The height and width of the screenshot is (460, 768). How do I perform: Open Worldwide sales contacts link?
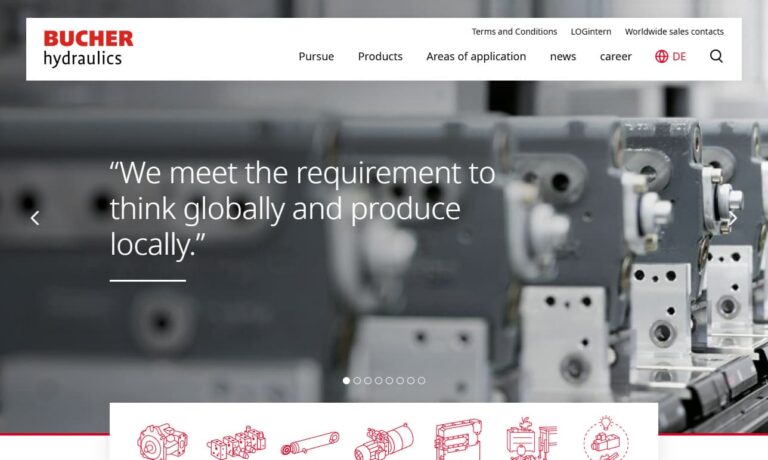tap(674, 32)
